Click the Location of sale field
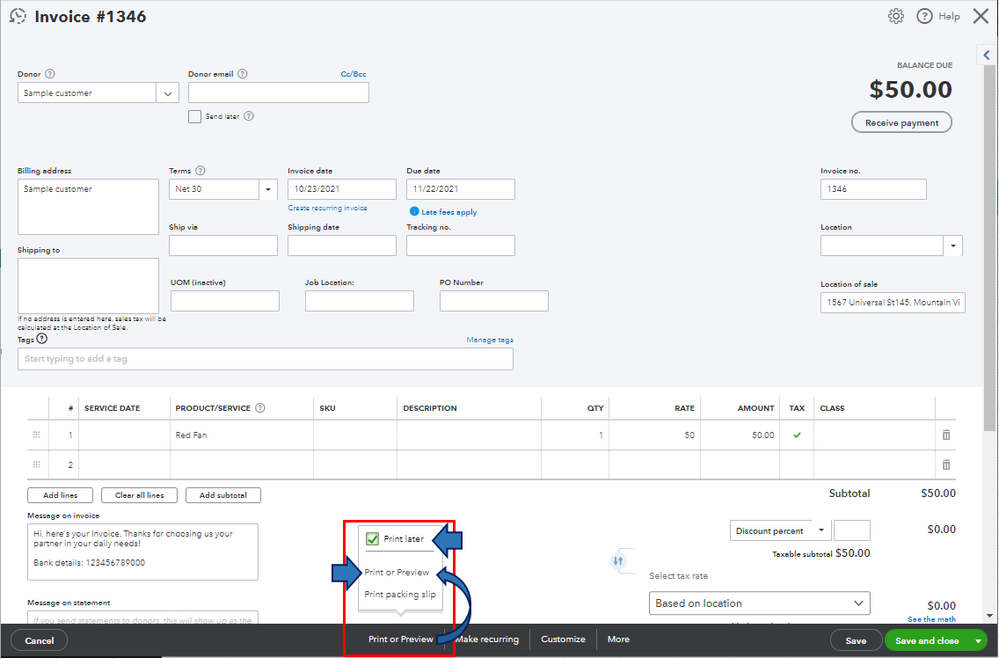This screenshot has width=999, height=659. [x=893, y=302]
